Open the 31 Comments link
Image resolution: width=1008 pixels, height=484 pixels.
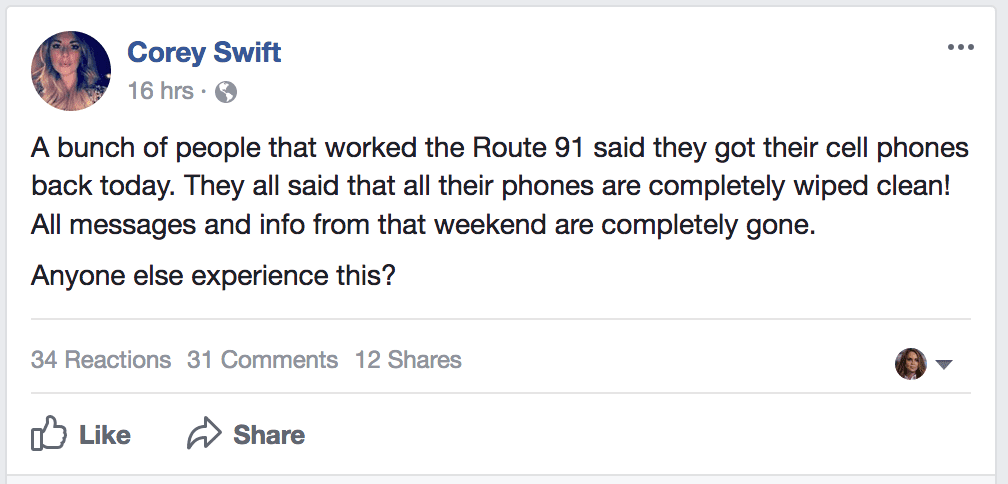262,360
